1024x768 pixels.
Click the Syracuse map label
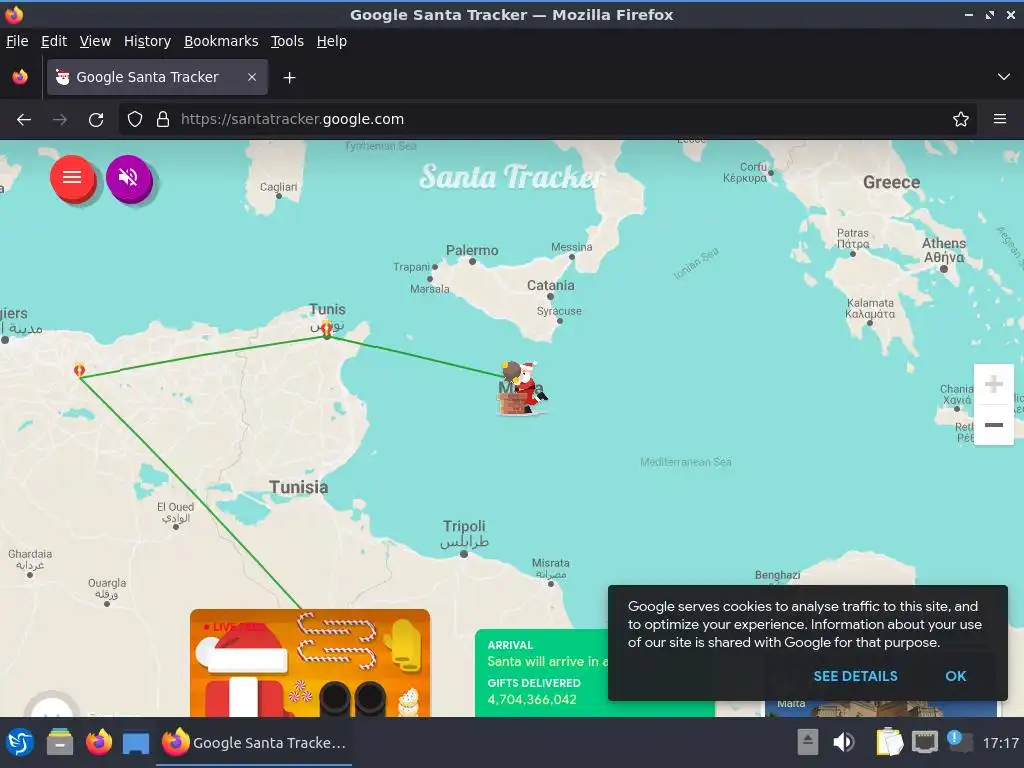coord(559,311)
